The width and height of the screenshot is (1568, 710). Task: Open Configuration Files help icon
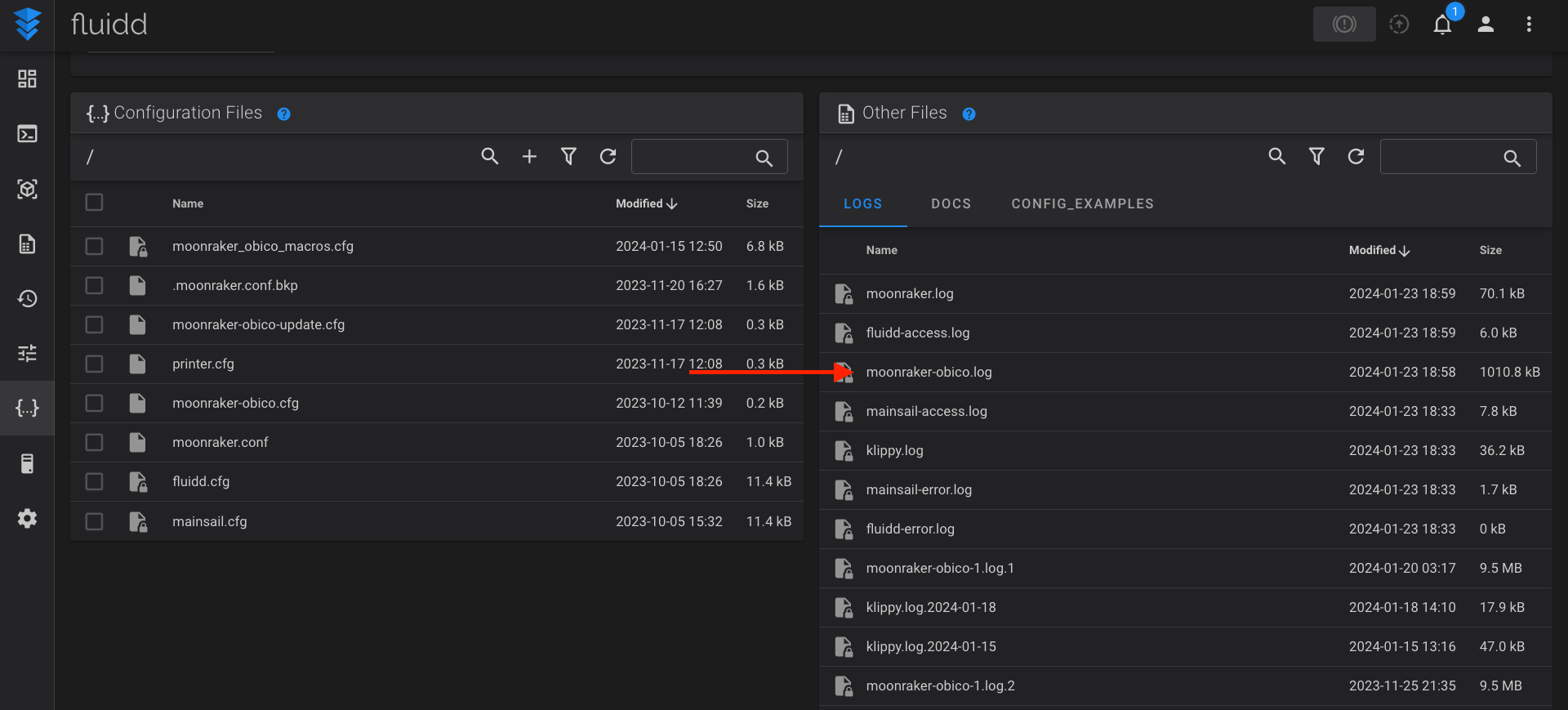(x=283, y=114)
